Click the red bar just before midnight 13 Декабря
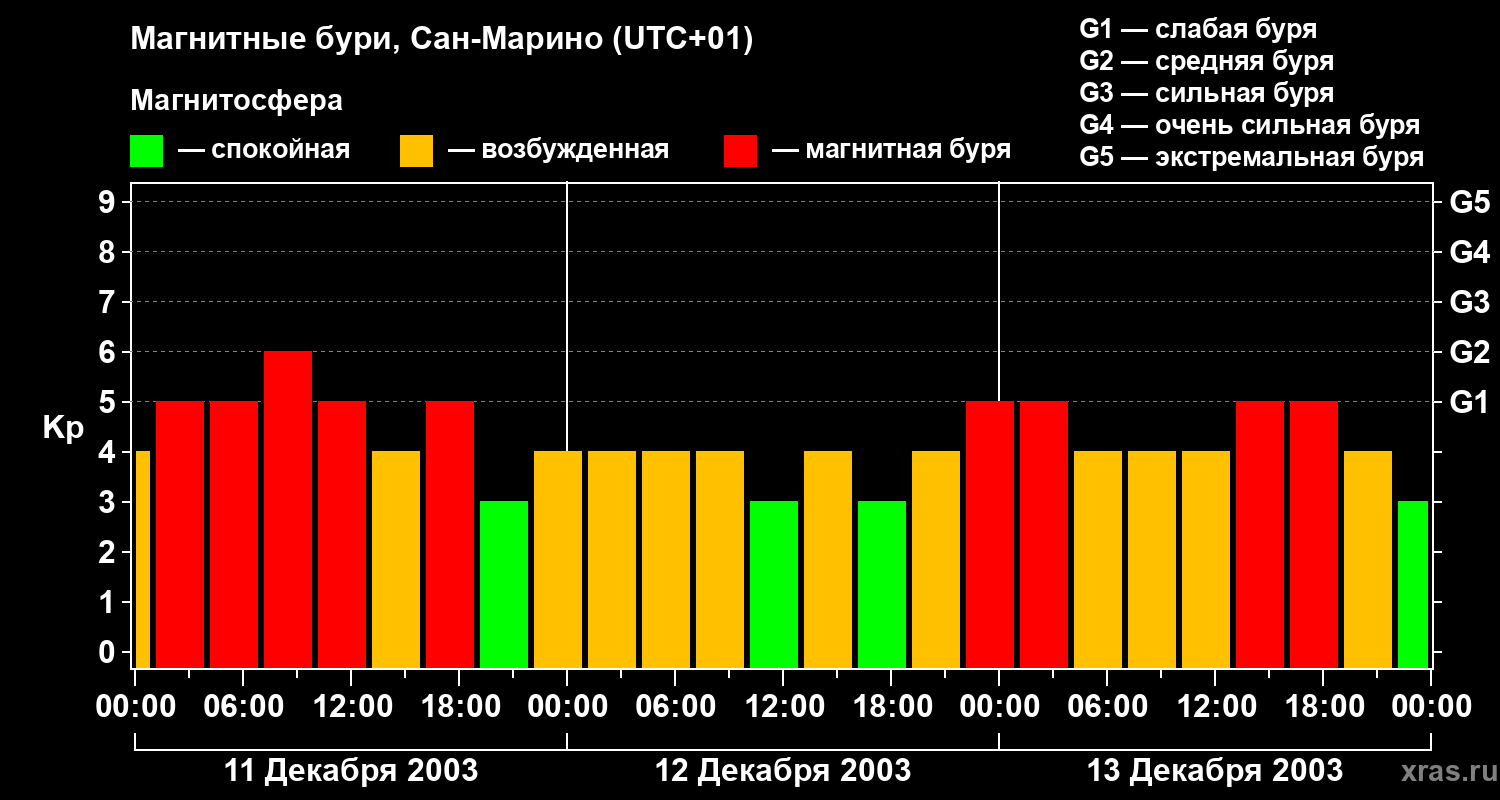 pyautogui.click(x=990, y=534)
